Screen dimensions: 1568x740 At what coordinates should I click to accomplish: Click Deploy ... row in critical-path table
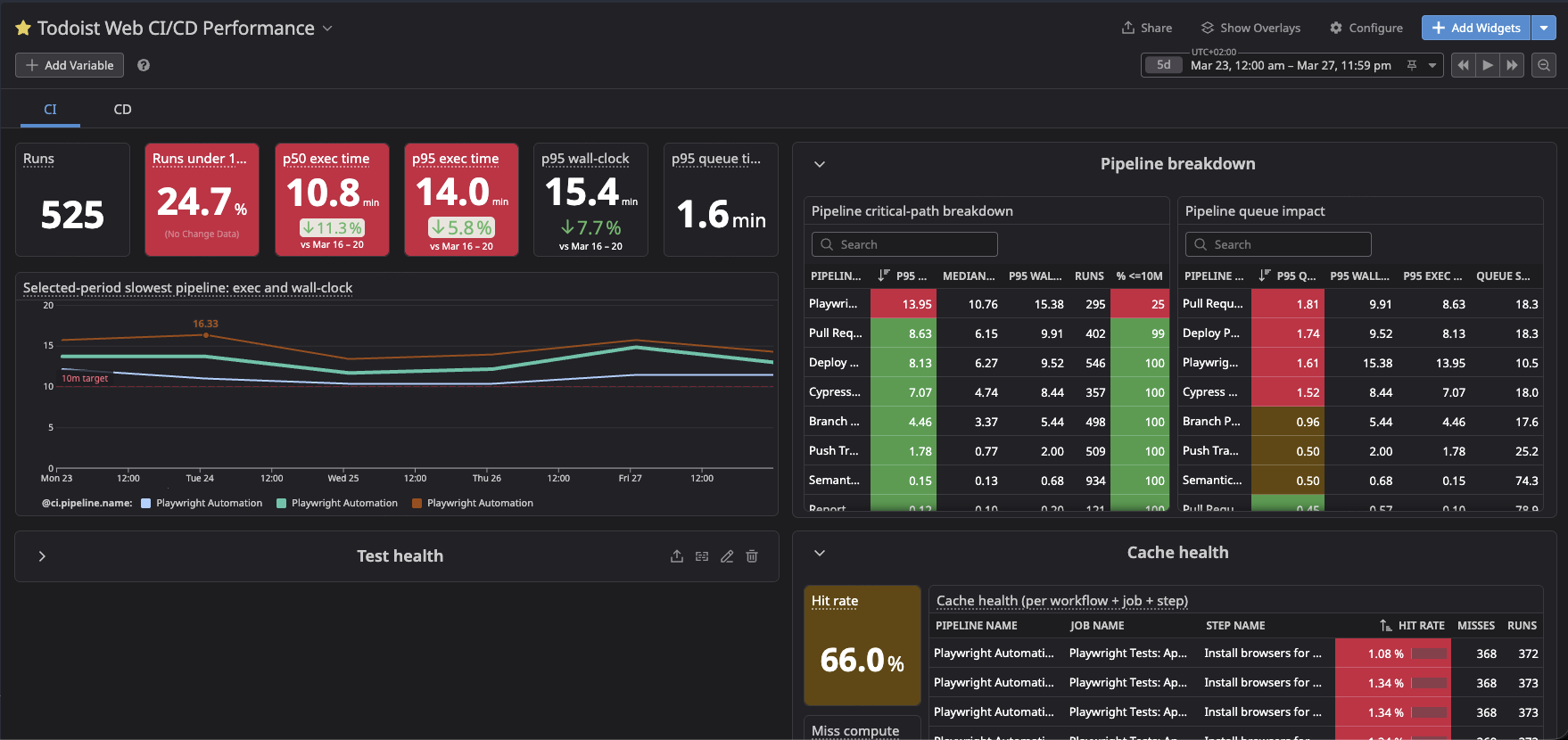coord(986,363)
